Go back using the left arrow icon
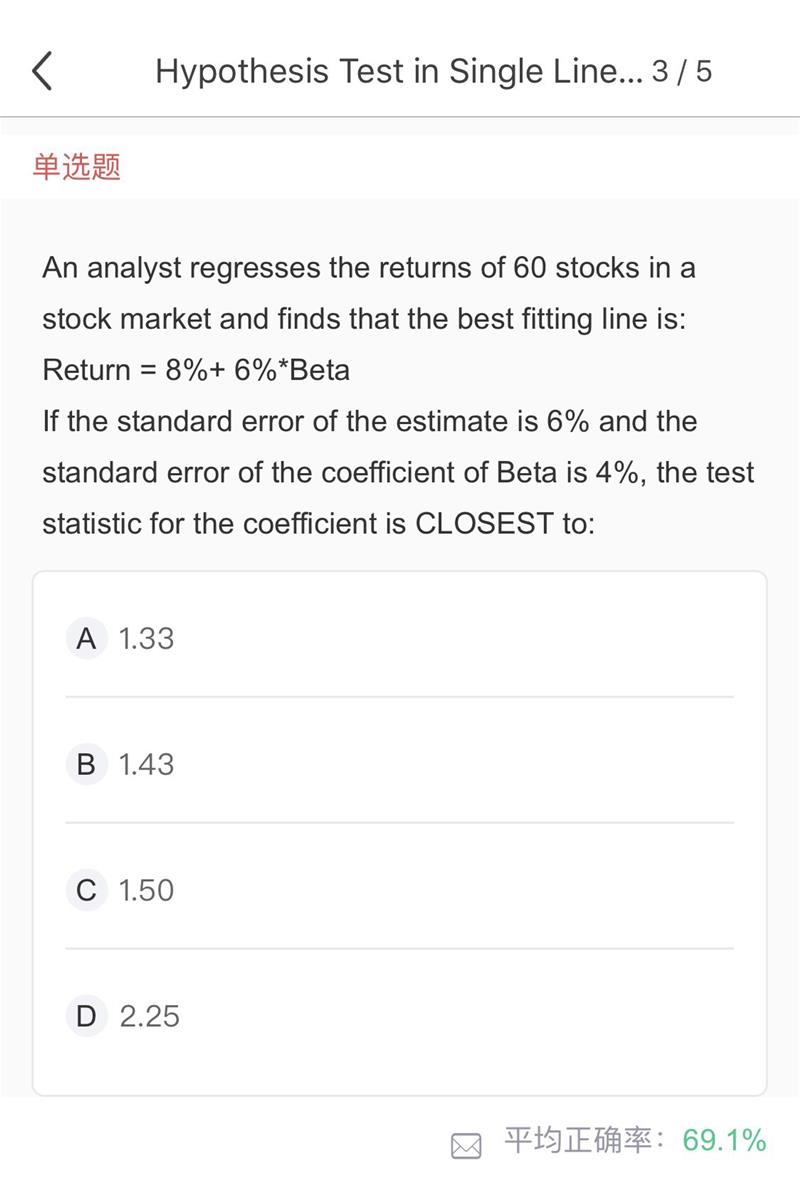The width and height of the screenshot is (800, 1180). 42,71
